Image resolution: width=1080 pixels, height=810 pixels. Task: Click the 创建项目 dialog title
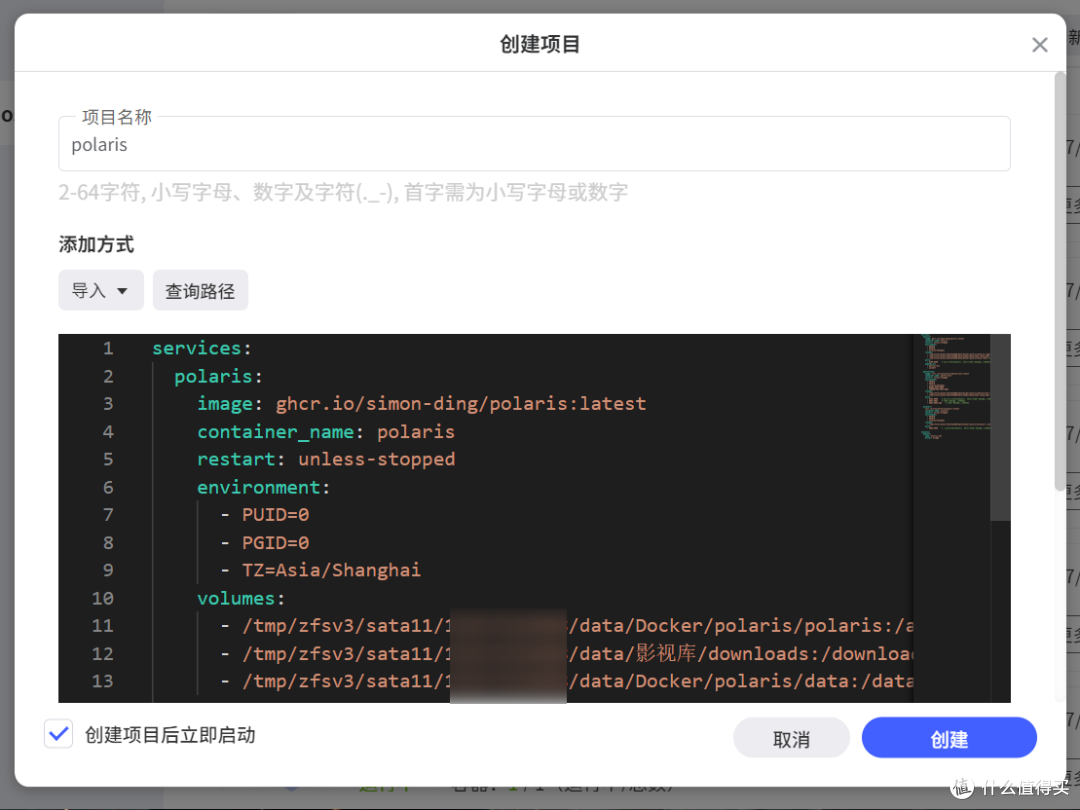[x=540, y=44]
